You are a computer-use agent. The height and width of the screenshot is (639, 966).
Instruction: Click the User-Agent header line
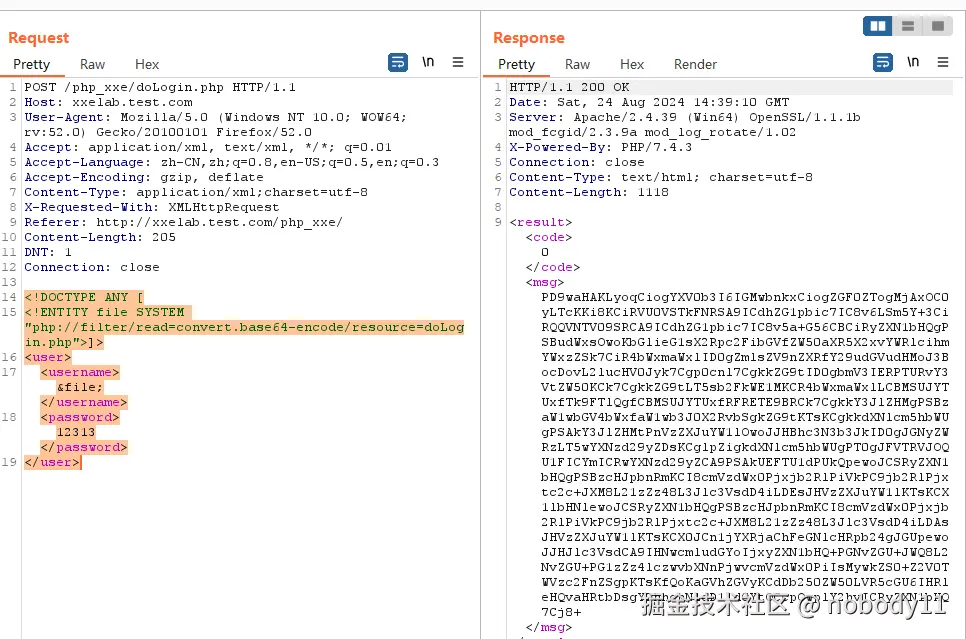216,124
